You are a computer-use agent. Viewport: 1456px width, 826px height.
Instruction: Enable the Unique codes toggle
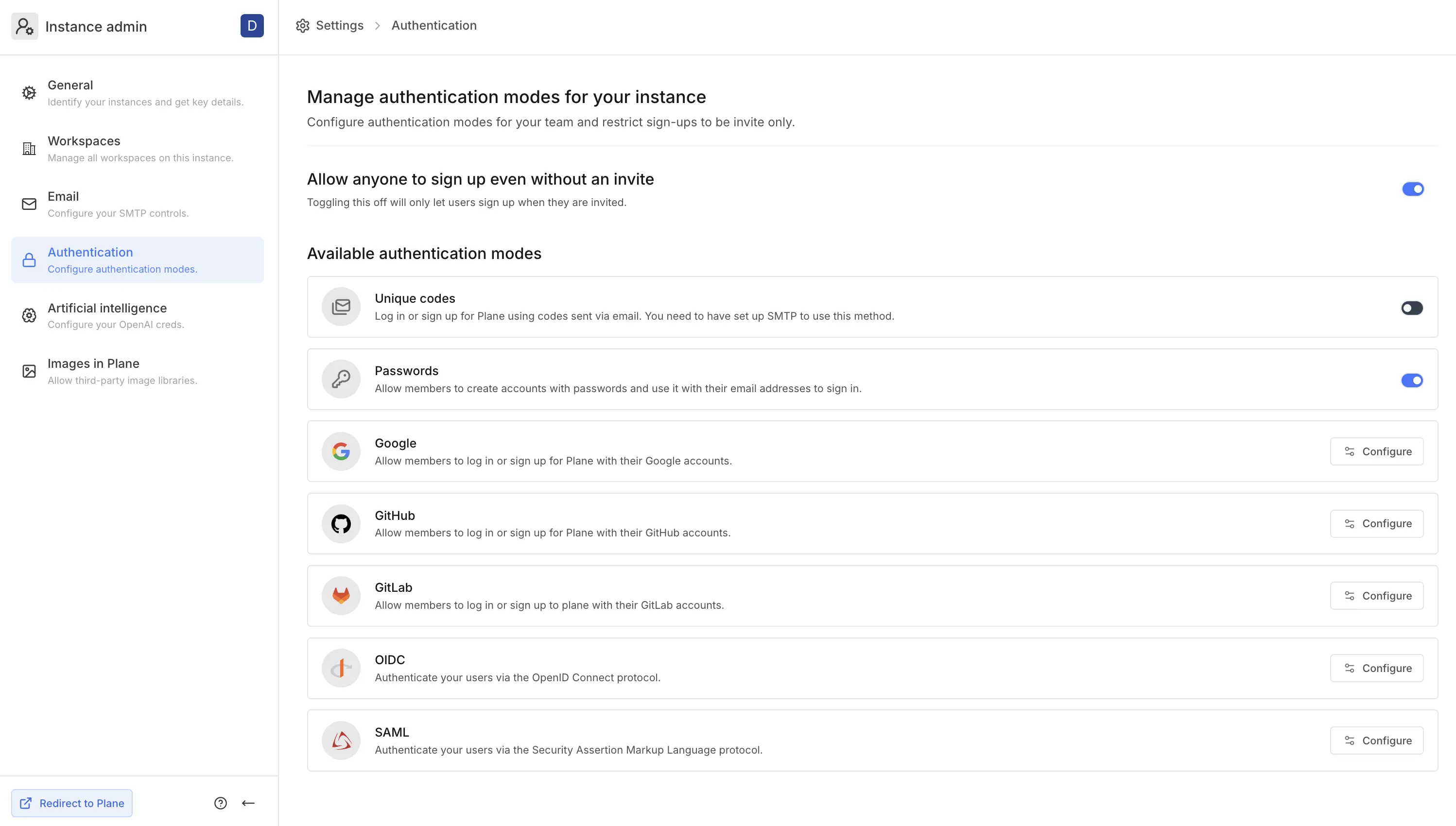[1412, 308]
